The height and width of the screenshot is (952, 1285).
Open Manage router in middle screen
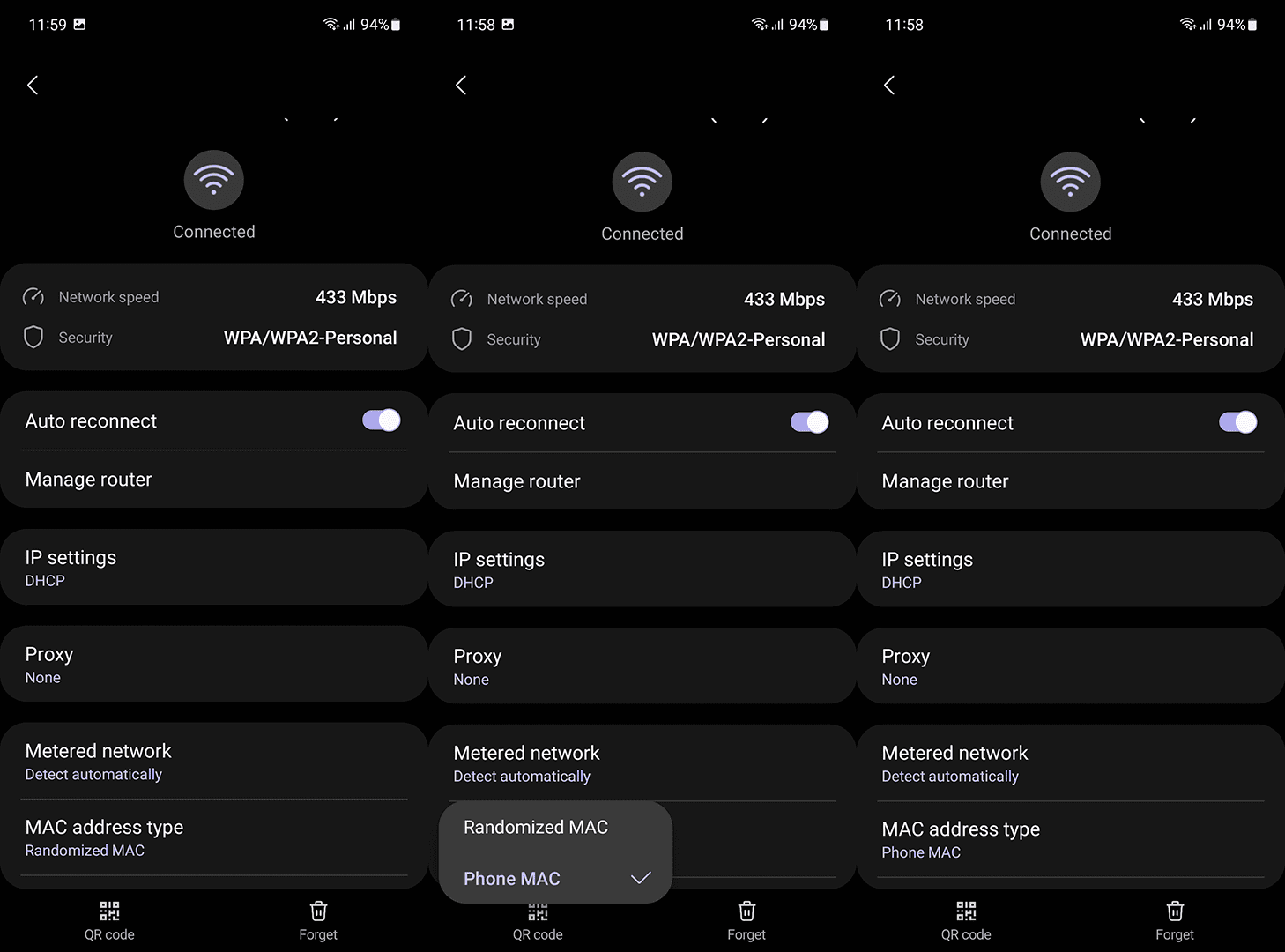[x=642, y=481]
